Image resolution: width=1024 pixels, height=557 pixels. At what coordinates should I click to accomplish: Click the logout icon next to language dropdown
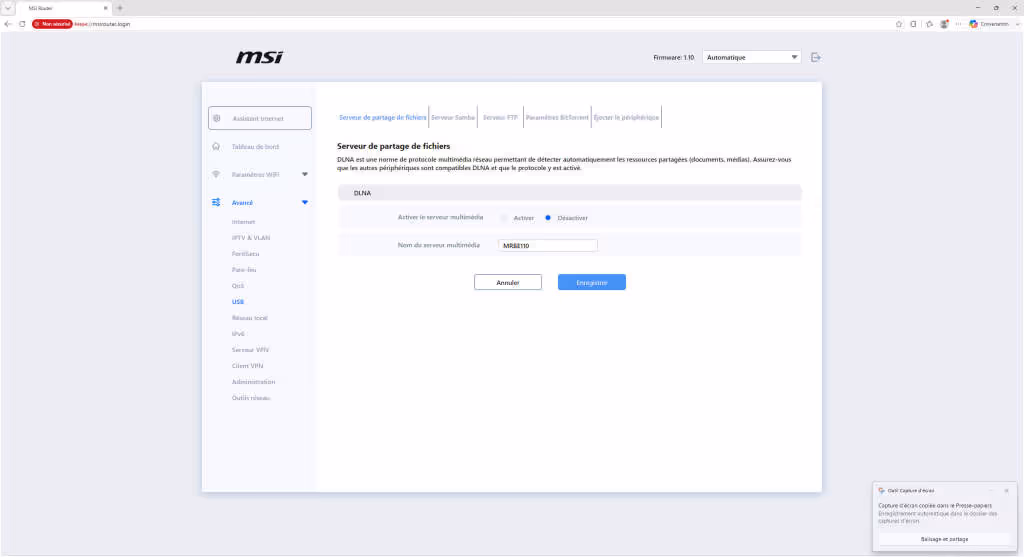816,57
